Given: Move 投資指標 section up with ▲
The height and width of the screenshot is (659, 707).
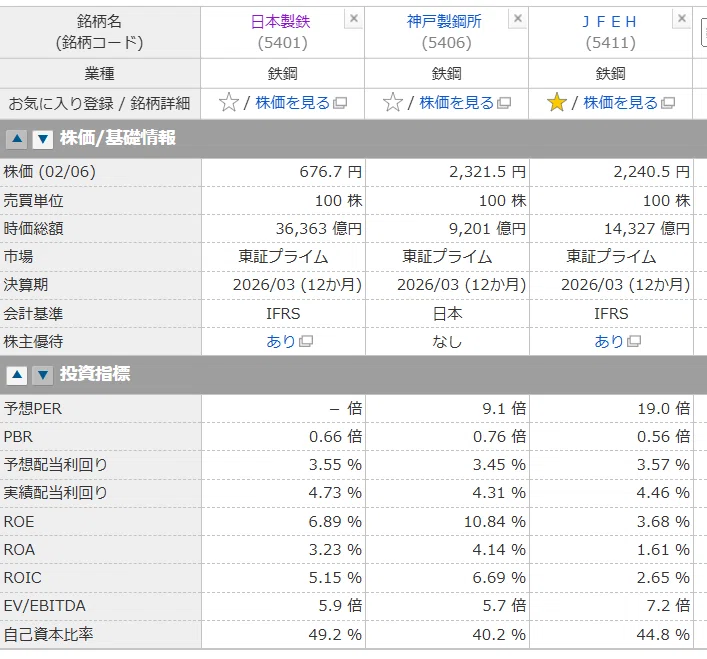Looking at the screenshot, I should [x=17, y=375].
